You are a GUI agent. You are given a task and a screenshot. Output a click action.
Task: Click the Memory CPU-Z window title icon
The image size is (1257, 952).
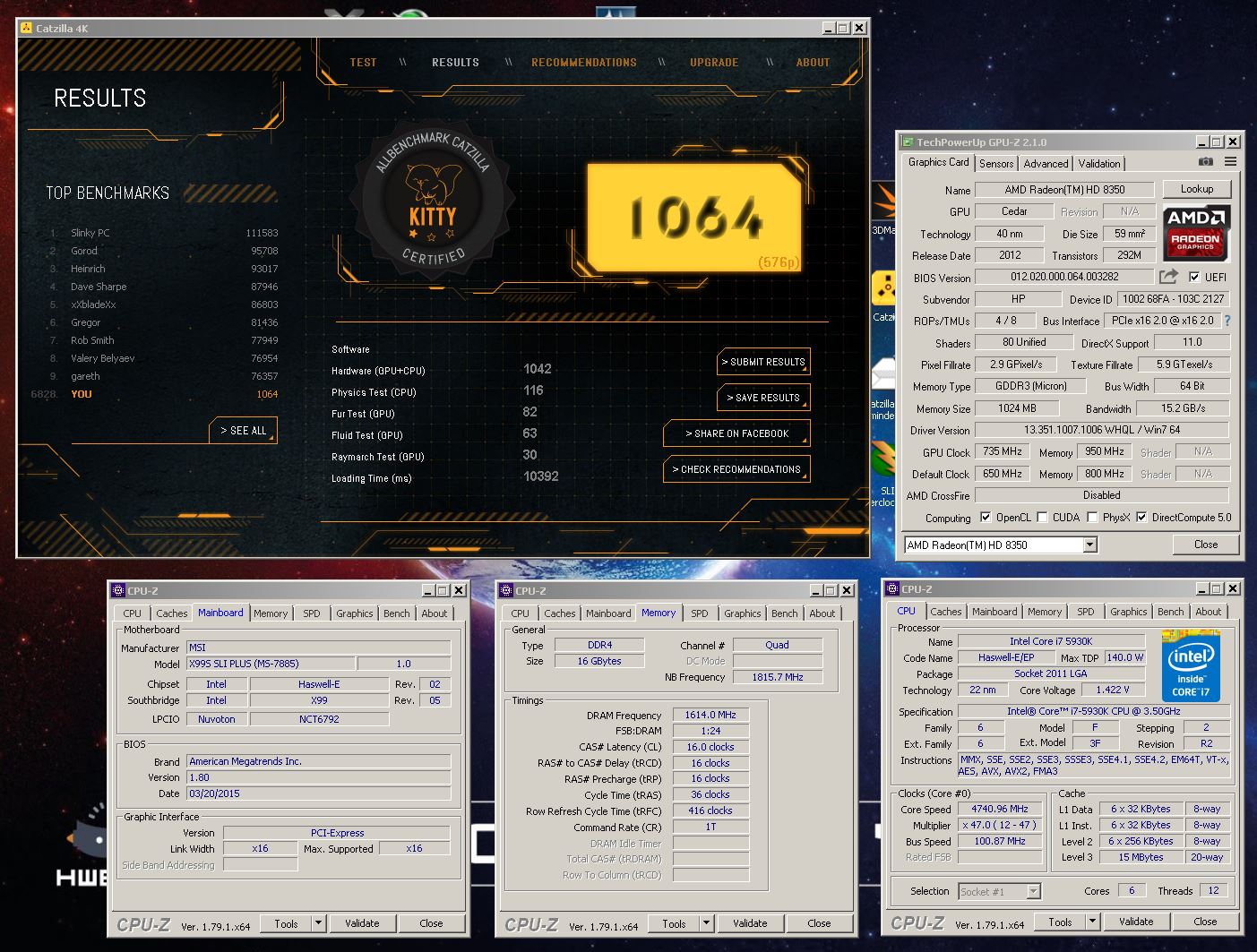[506, 590]
